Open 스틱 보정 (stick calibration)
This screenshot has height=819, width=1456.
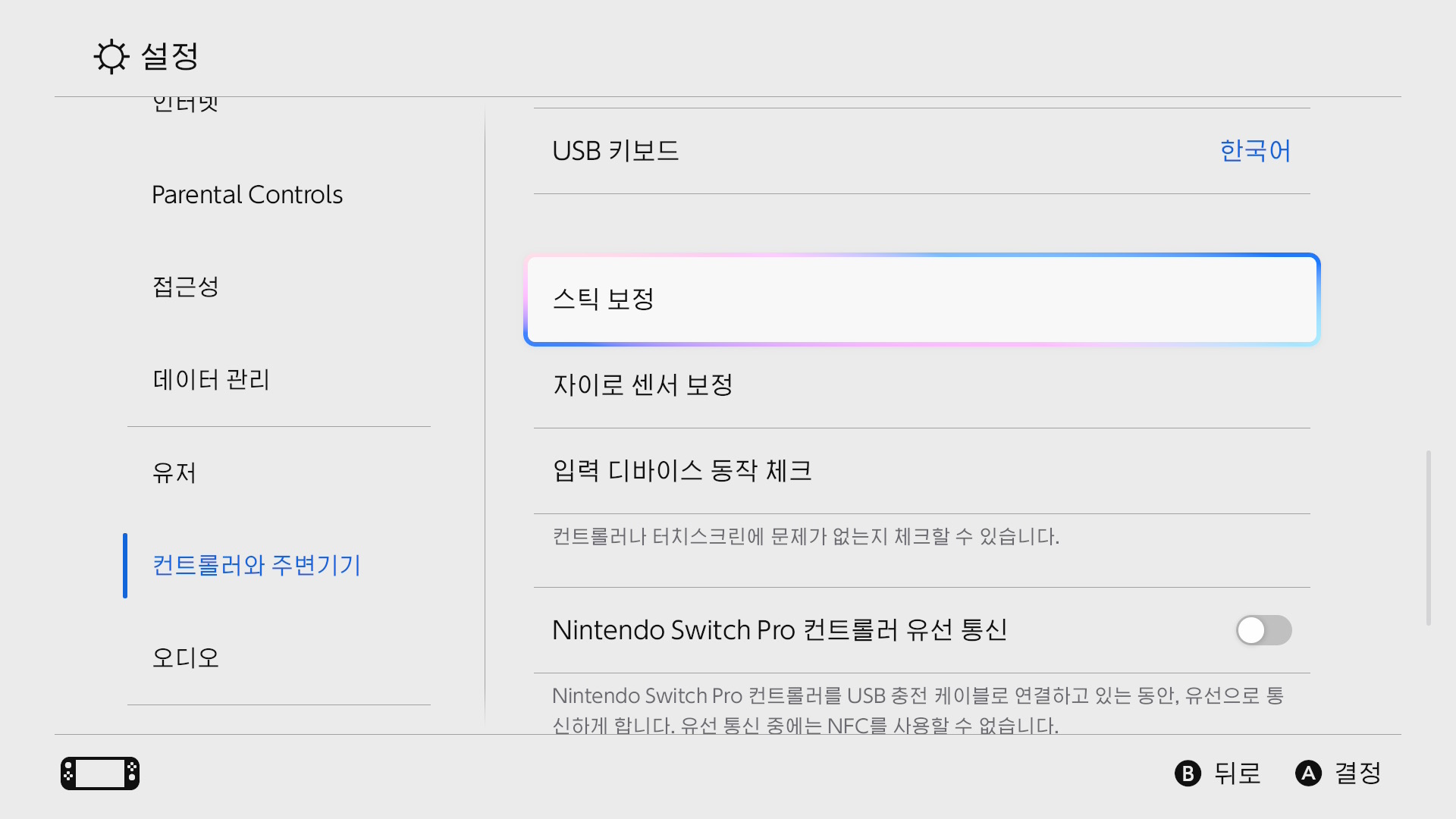click(x=921, y=299)
